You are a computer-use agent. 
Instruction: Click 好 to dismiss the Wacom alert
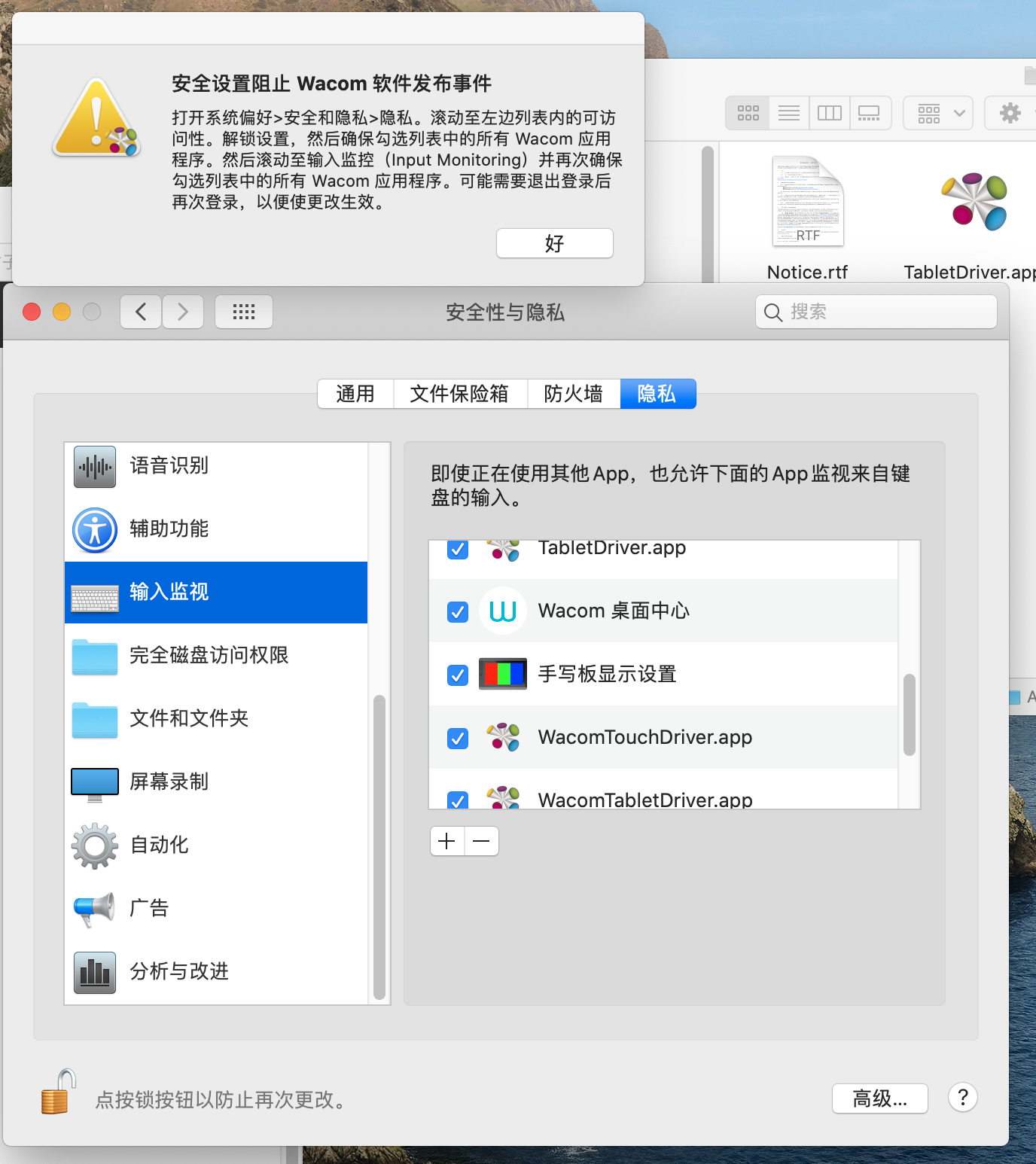(555, 243)
